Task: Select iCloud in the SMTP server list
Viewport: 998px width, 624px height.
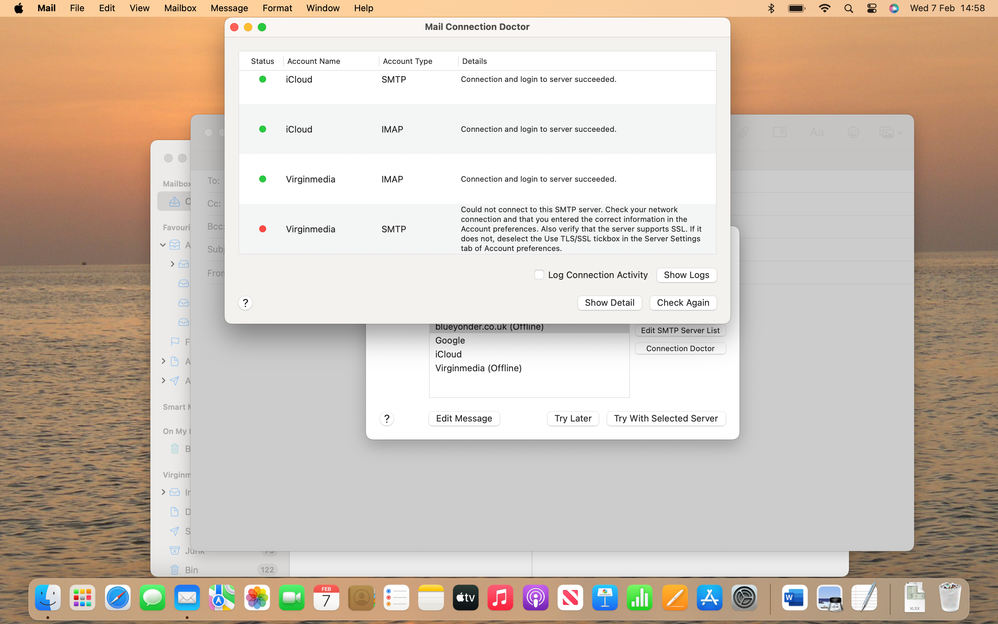Action: coord(448,355)
